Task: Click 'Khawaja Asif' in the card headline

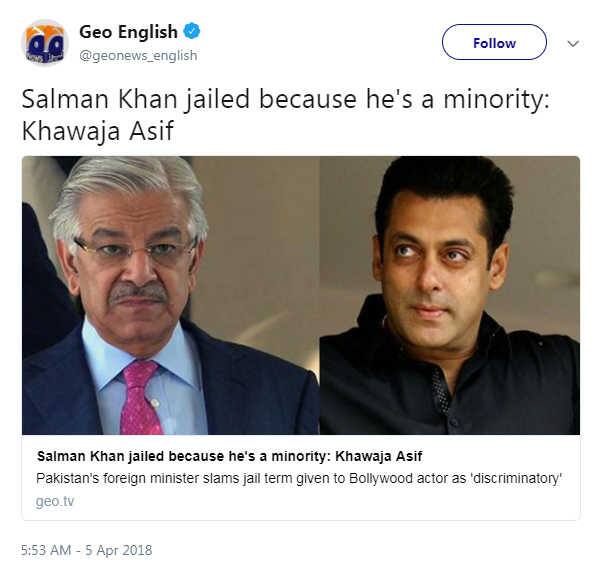Action: tap(379, 456)
